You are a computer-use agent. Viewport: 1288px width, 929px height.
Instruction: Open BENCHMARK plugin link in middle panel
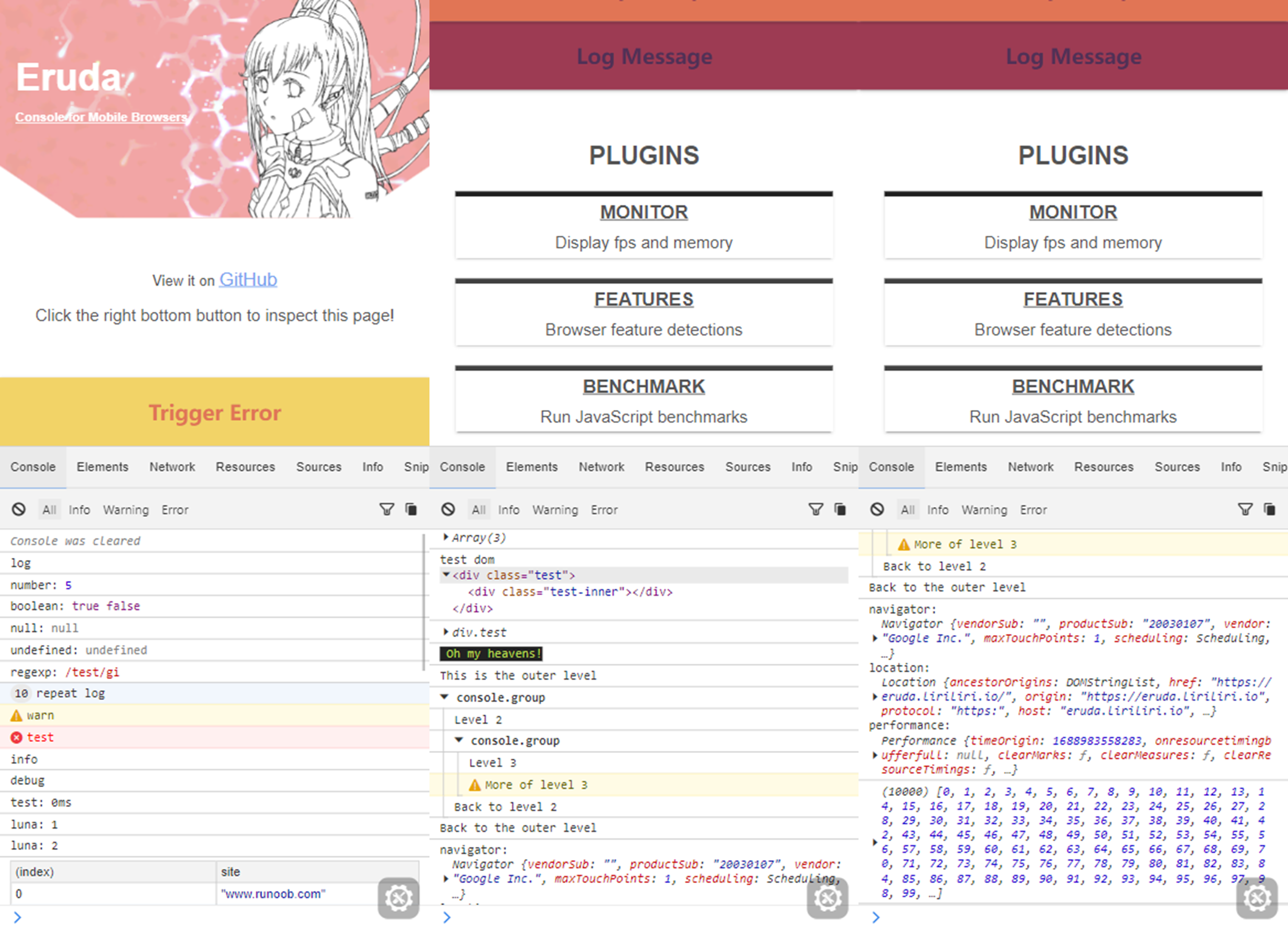tap(644, 386)
